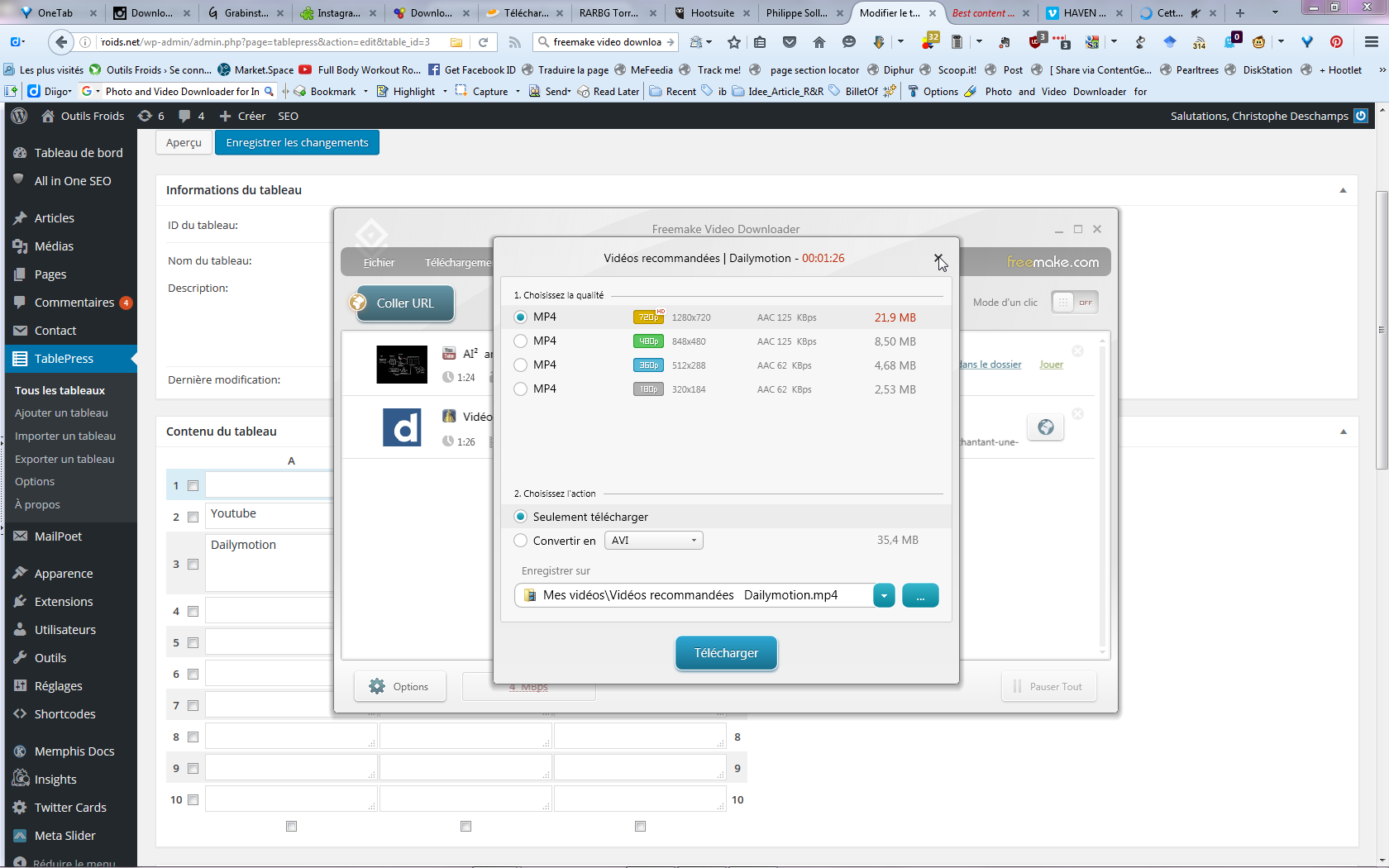The height and width of the screenshot is (868, 1389).
Task: Open the Articles sidebar item
Action: pyautogui.click(x=71, y=218)
